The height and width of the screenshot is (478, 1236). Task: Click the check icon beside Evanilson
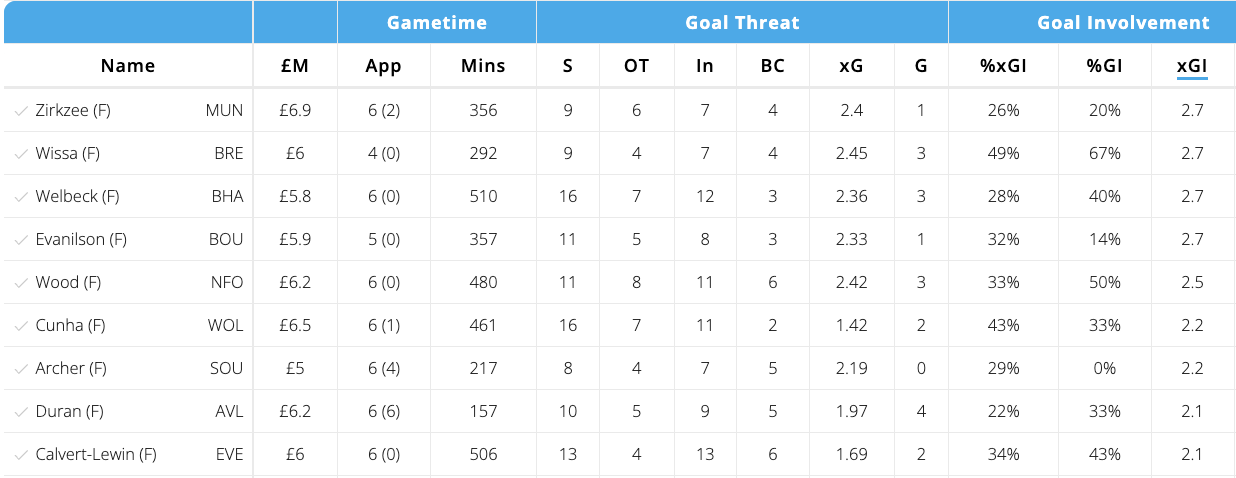(x=21, y=240)
